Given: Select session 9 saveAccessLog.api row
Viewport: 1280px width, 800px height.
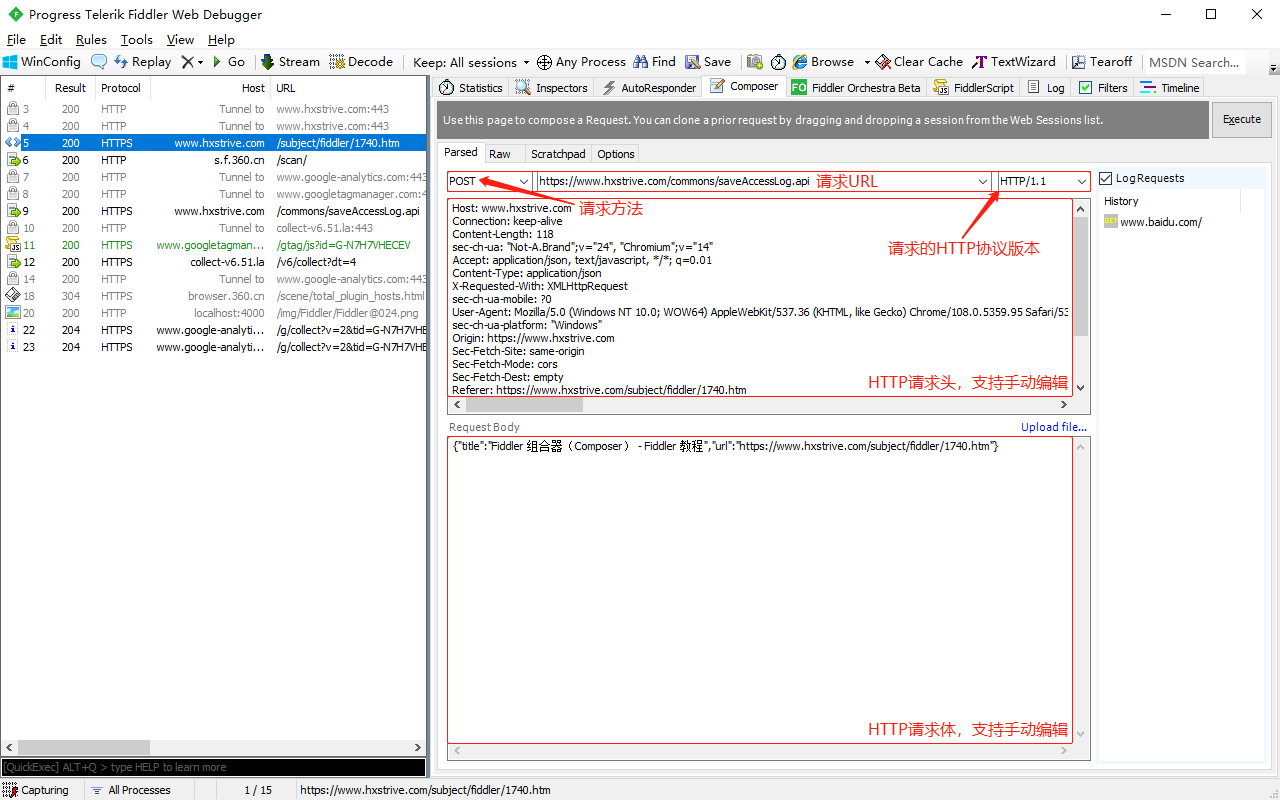Looking at the screenshot, I should click(x=214, y=211).
